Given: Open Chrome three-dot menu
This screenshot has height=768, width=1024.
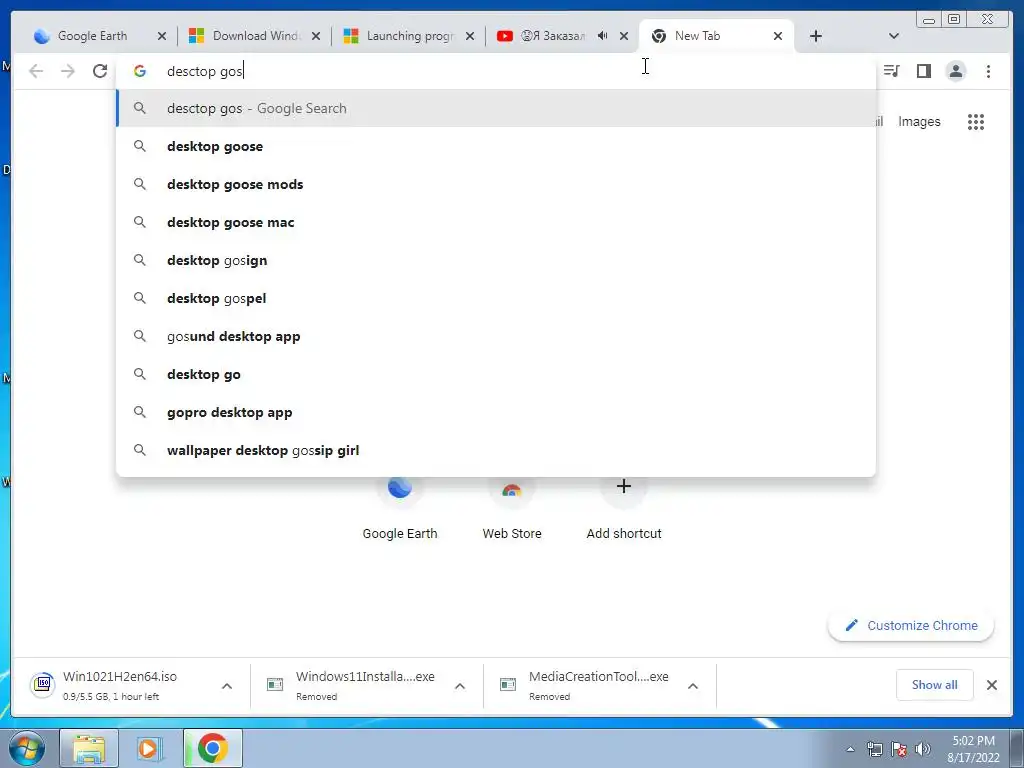Looking at the screenshot, I should coord(988,71).
